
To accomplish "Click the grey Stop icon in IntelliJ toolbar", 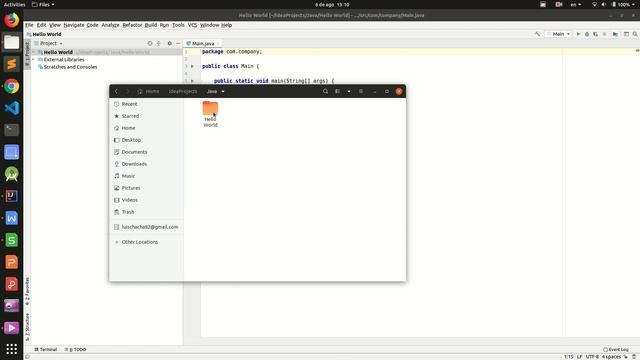I will (604, 34).
